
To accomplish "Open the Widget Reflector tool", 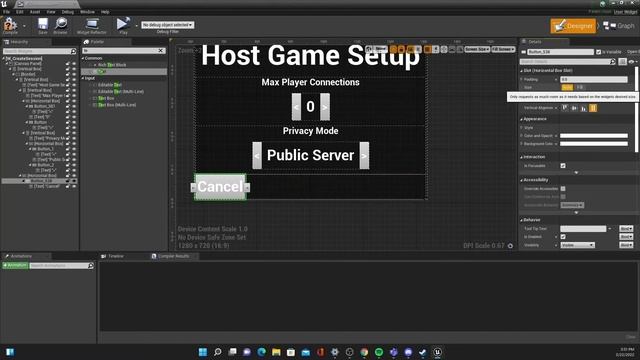I will coord(92,26).
